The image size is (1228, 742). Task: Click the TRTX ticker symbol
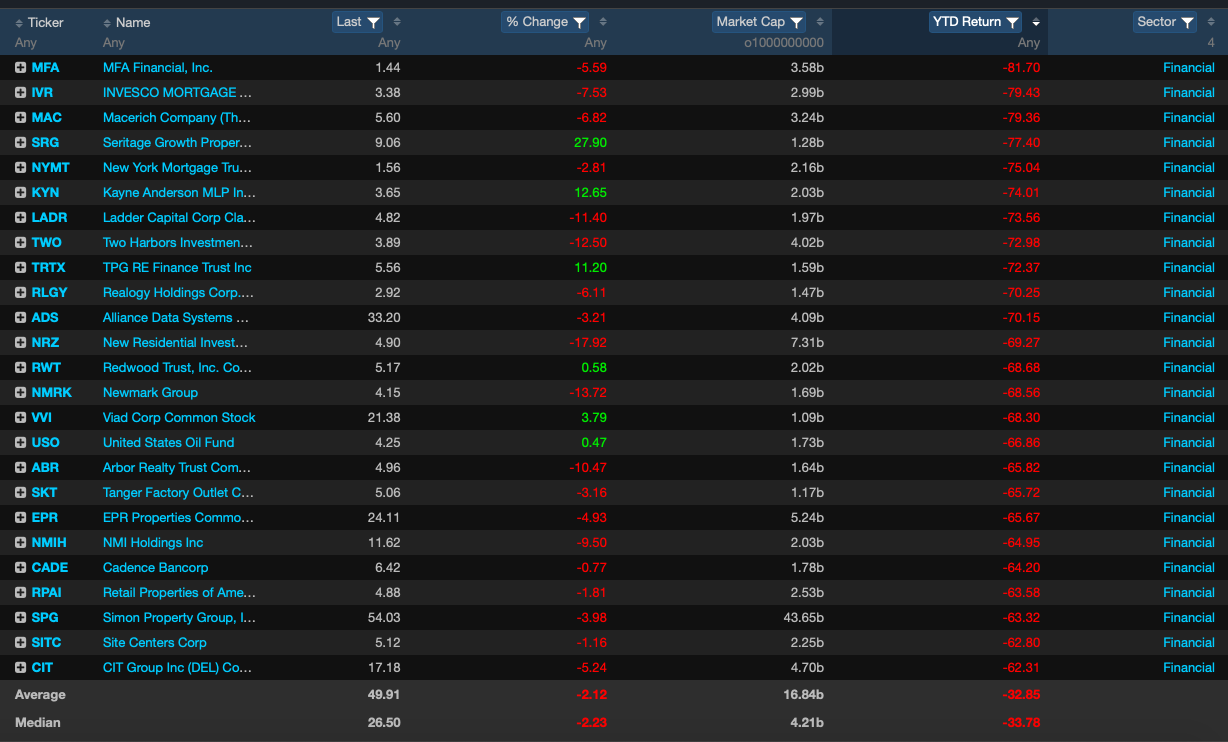point(49,267)
